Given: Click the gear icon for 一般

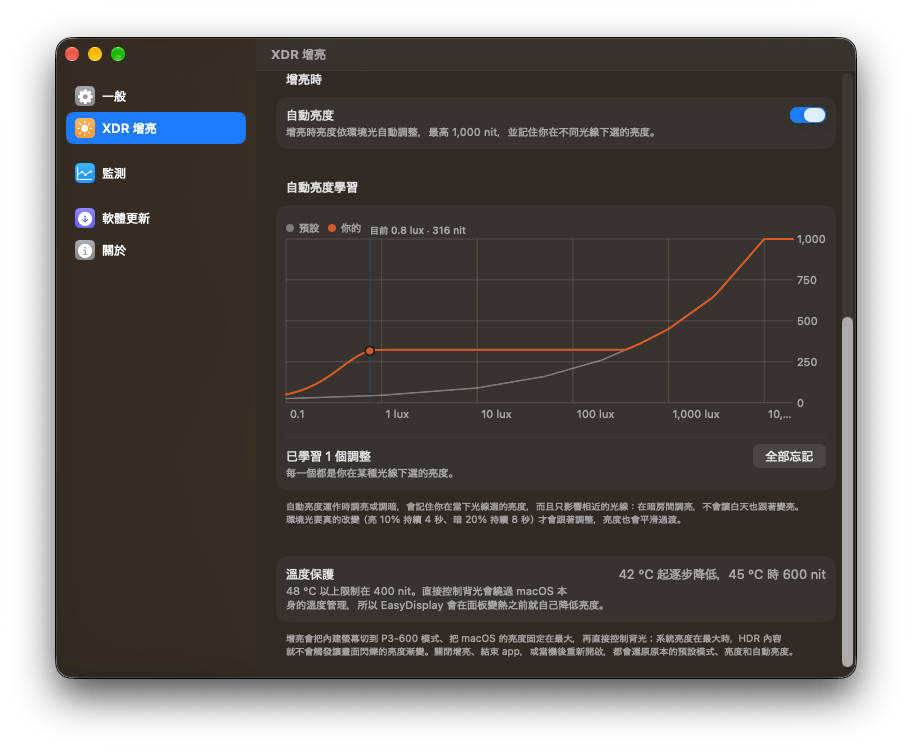Looking at the screenshot, I should [85, 96].
